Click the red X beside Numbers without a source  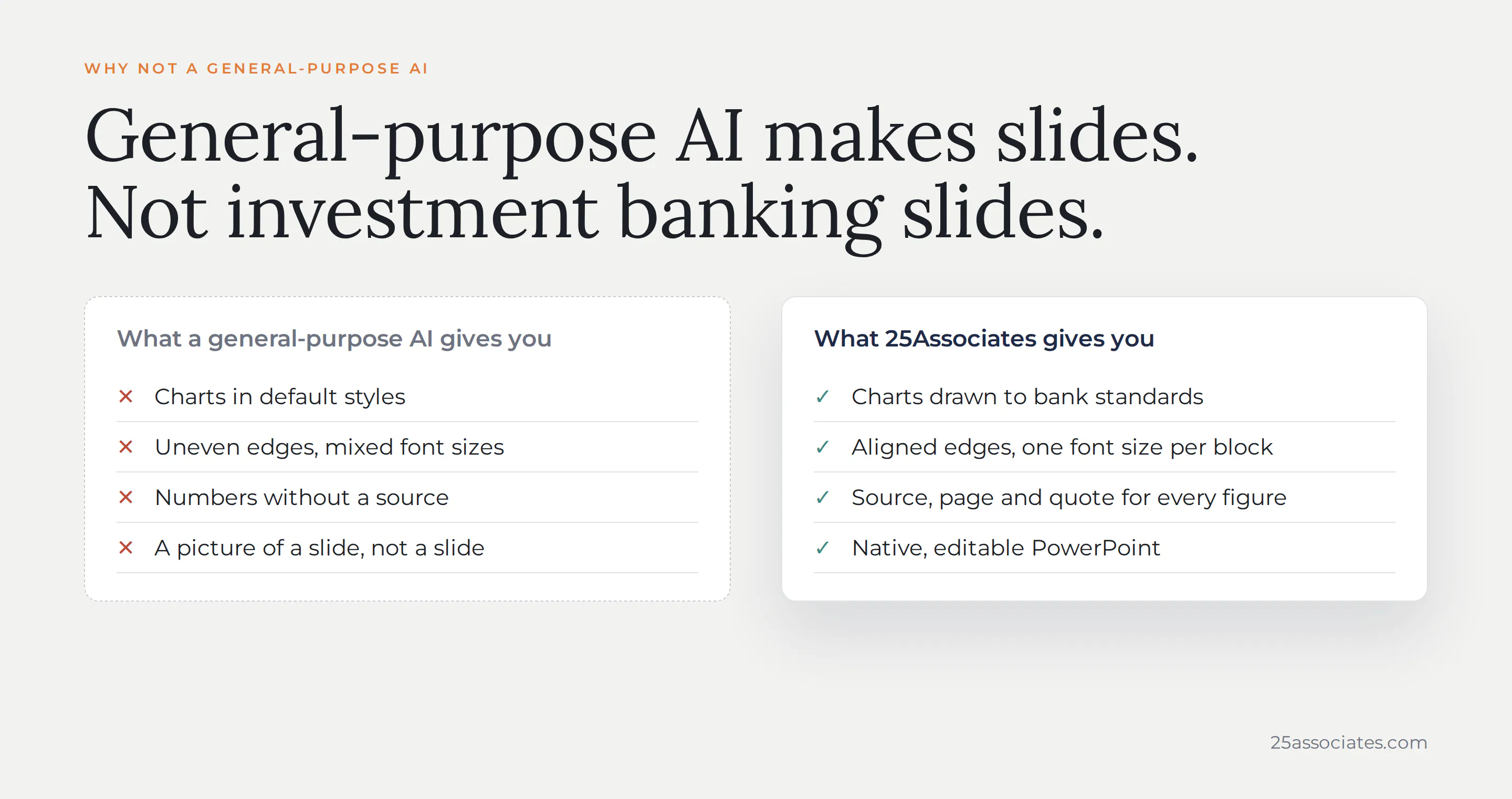click(x=125, y=498)
